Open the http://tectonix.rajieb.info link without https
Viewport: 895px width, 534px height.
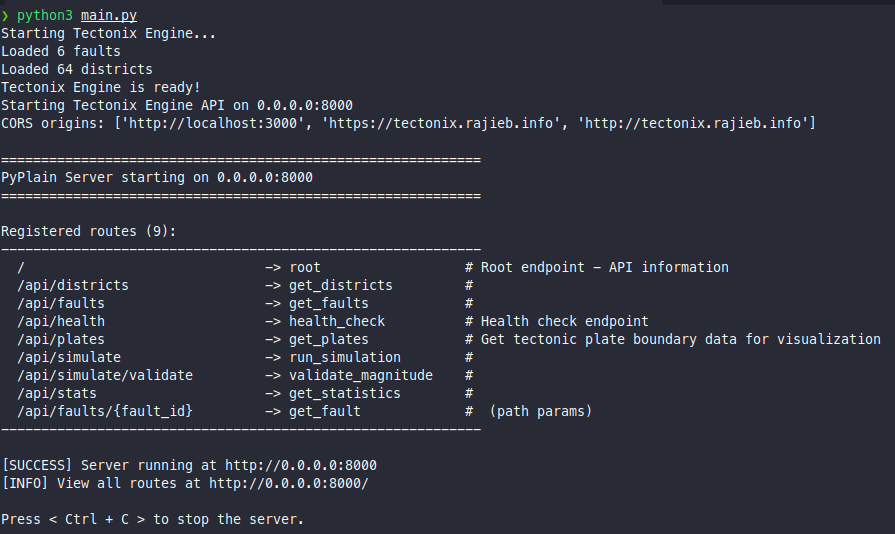click(x=696, y=123)
